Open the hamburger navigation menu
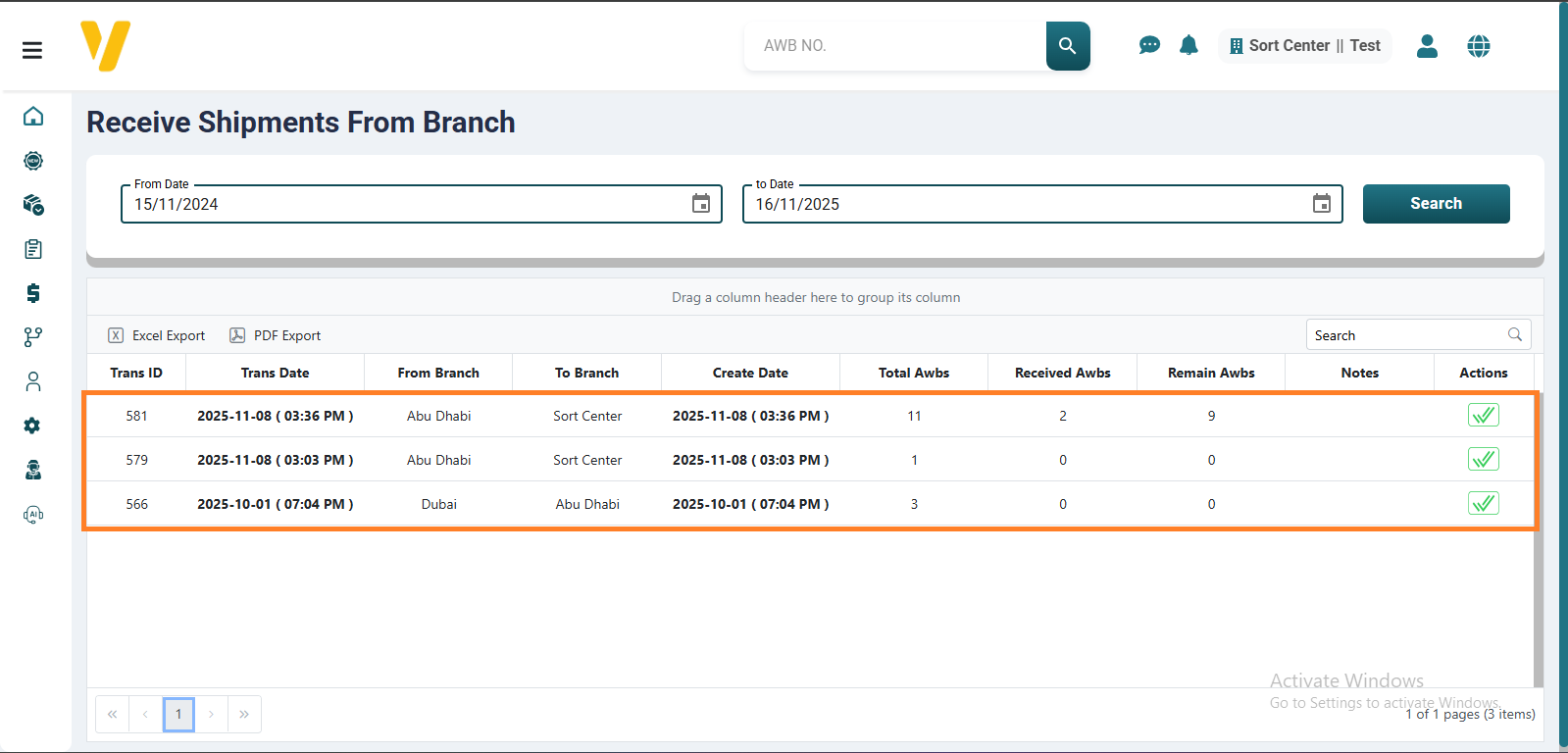The width and height of the screenshot is (1568, 753). click(32, 50)
